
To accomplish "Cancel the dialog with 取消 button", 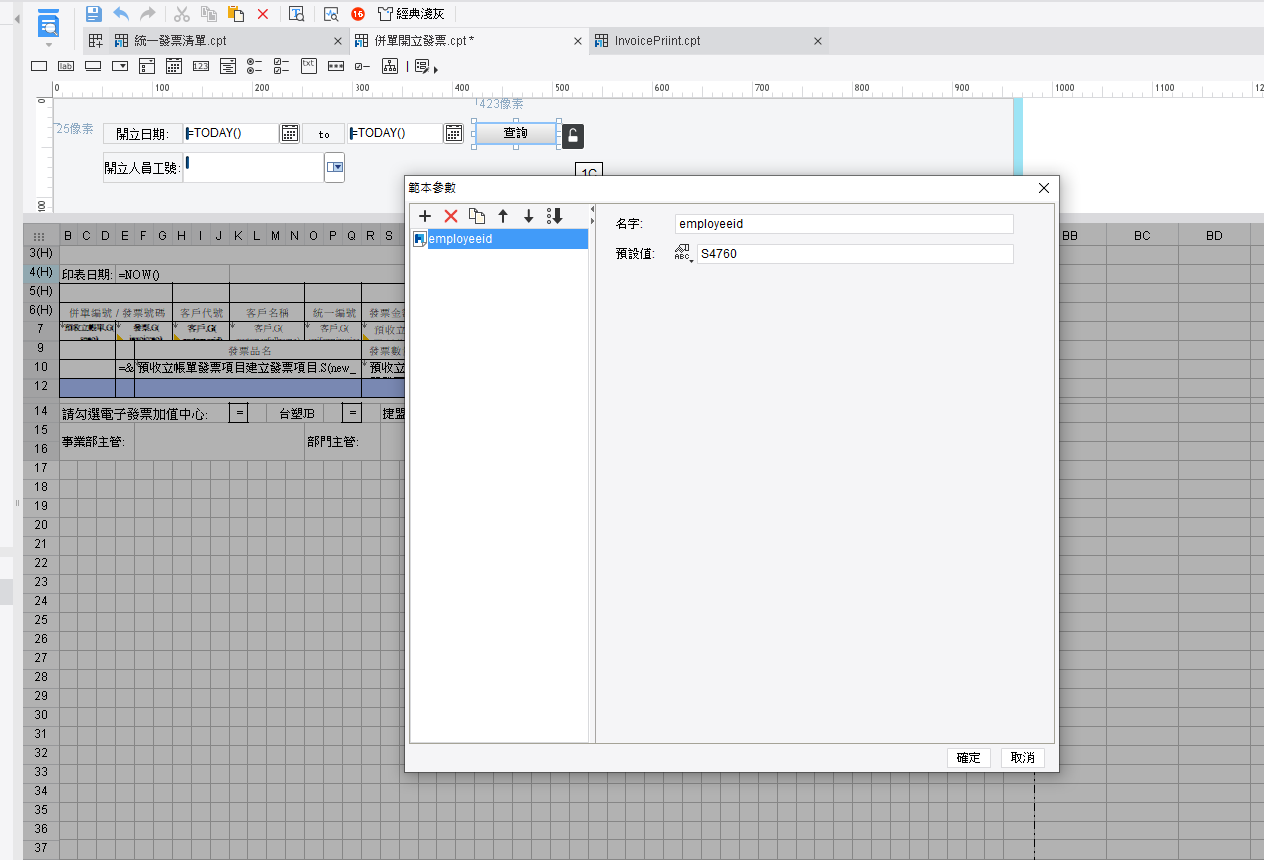I will 1023,758.
